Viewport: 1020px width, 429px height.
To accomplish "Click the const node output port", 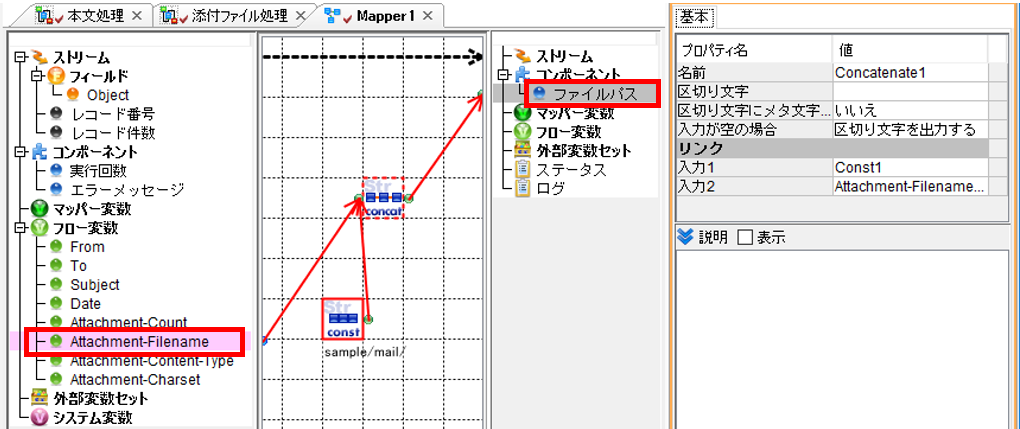I will coord(368,319).
